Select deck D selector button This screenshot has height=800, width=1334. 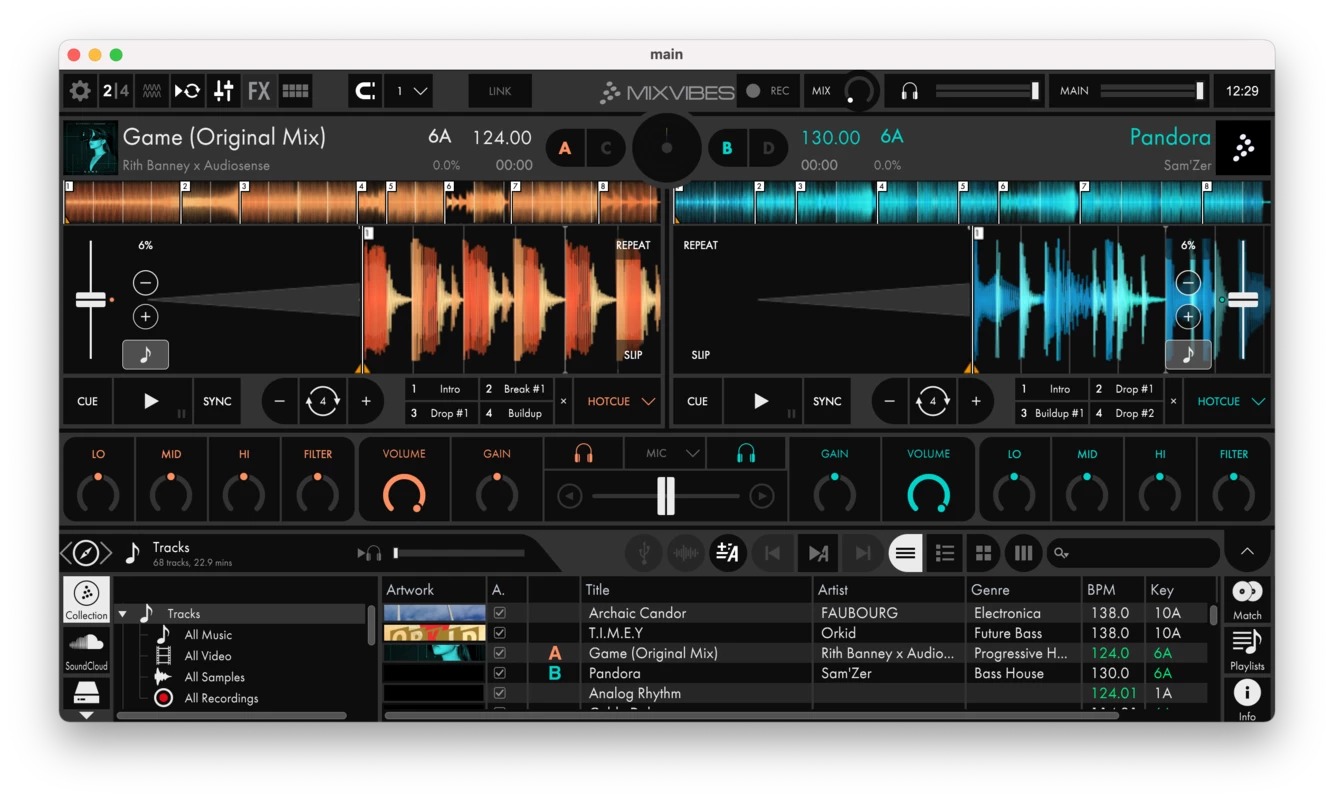click(768, 148)
